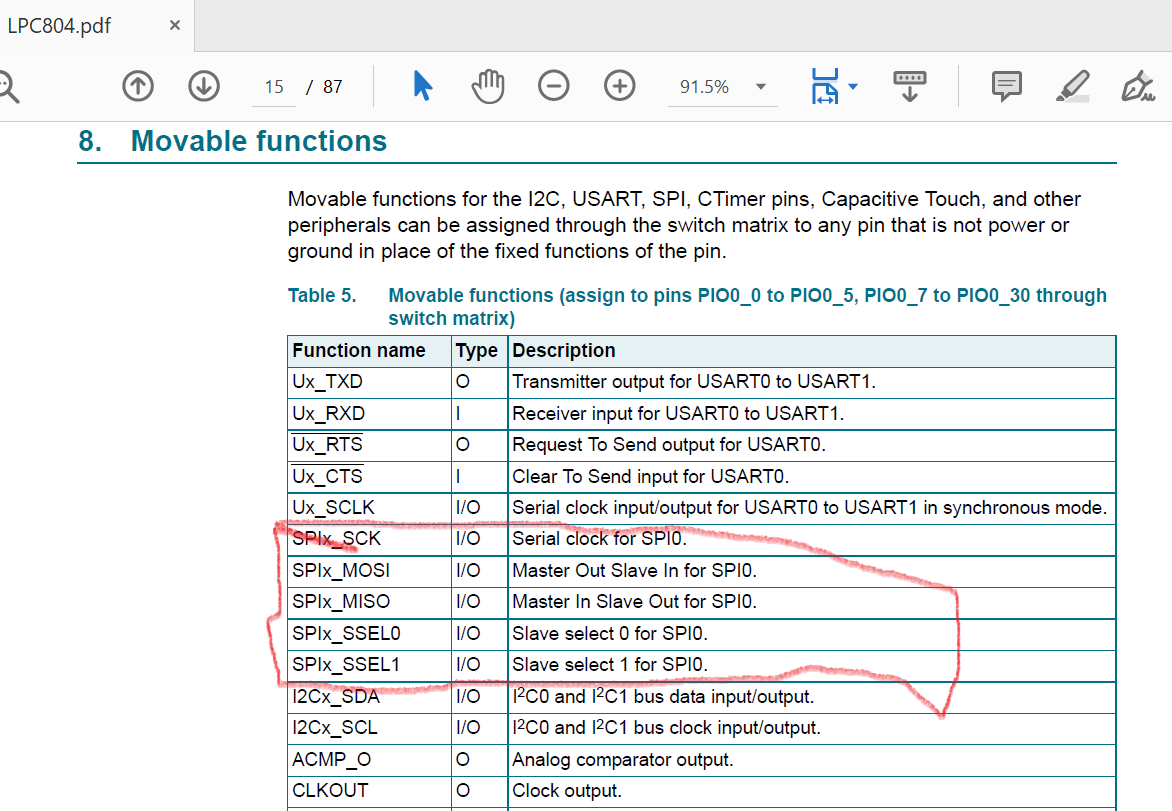This screenshot has height=811, width=1172.
Task: Click the page scrolling display icon
Action: 909,86
